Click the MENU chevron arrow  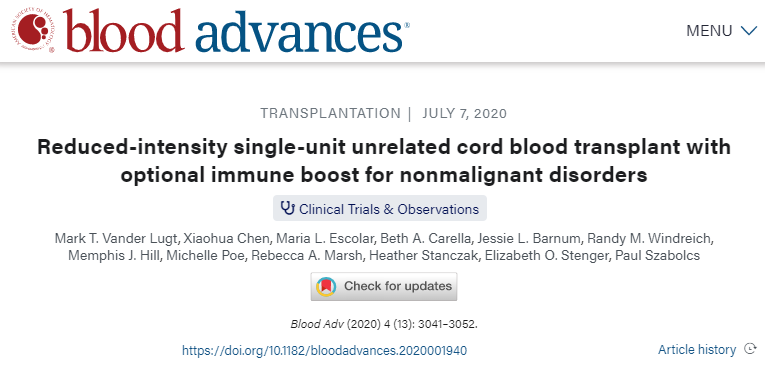[748, 31]
